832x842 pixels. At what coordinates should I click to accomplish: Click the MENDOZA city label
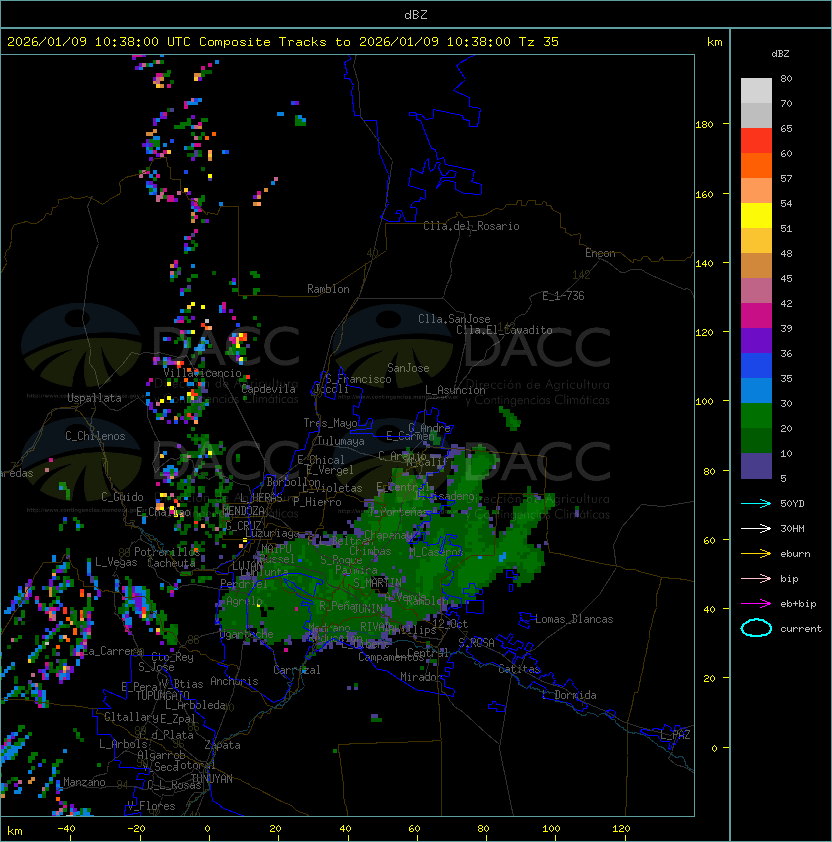pos(243,511)
